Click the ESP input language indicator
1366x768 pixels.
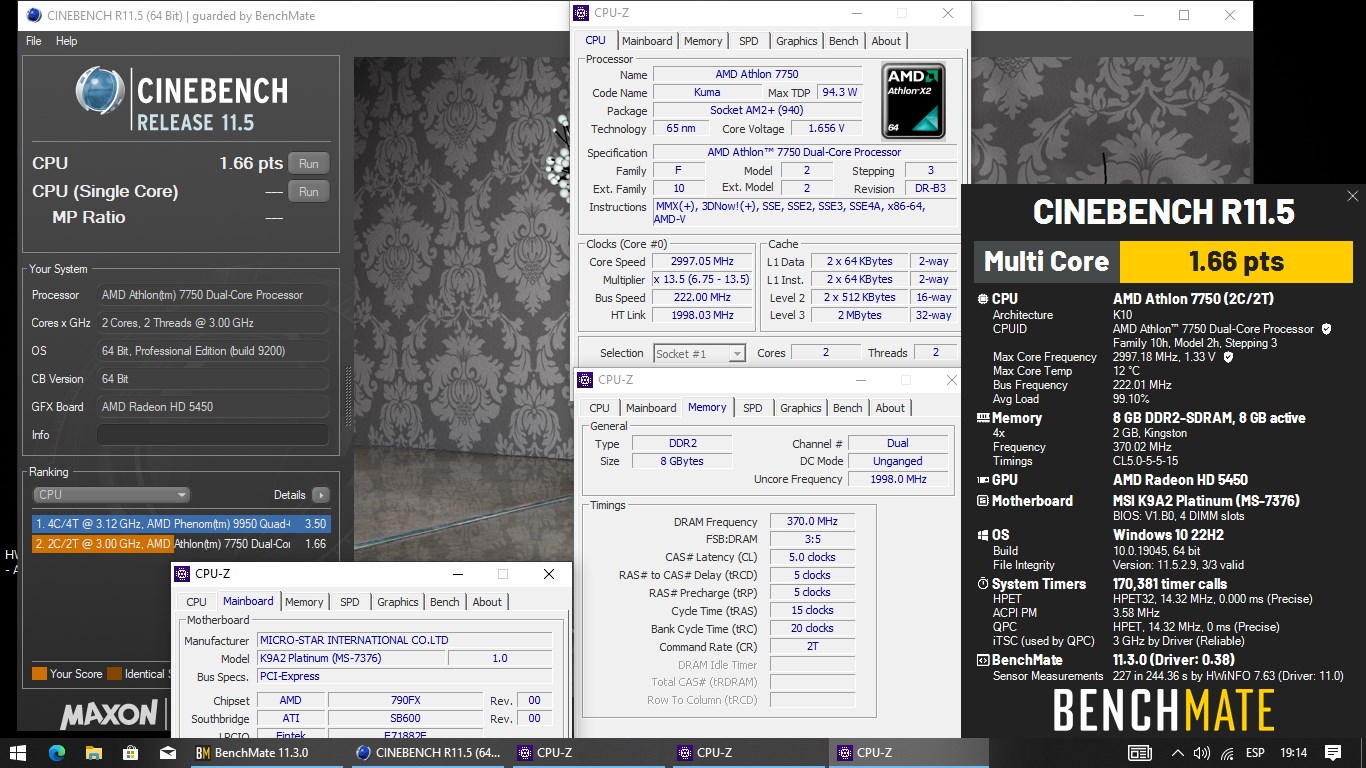point(1255,753)
